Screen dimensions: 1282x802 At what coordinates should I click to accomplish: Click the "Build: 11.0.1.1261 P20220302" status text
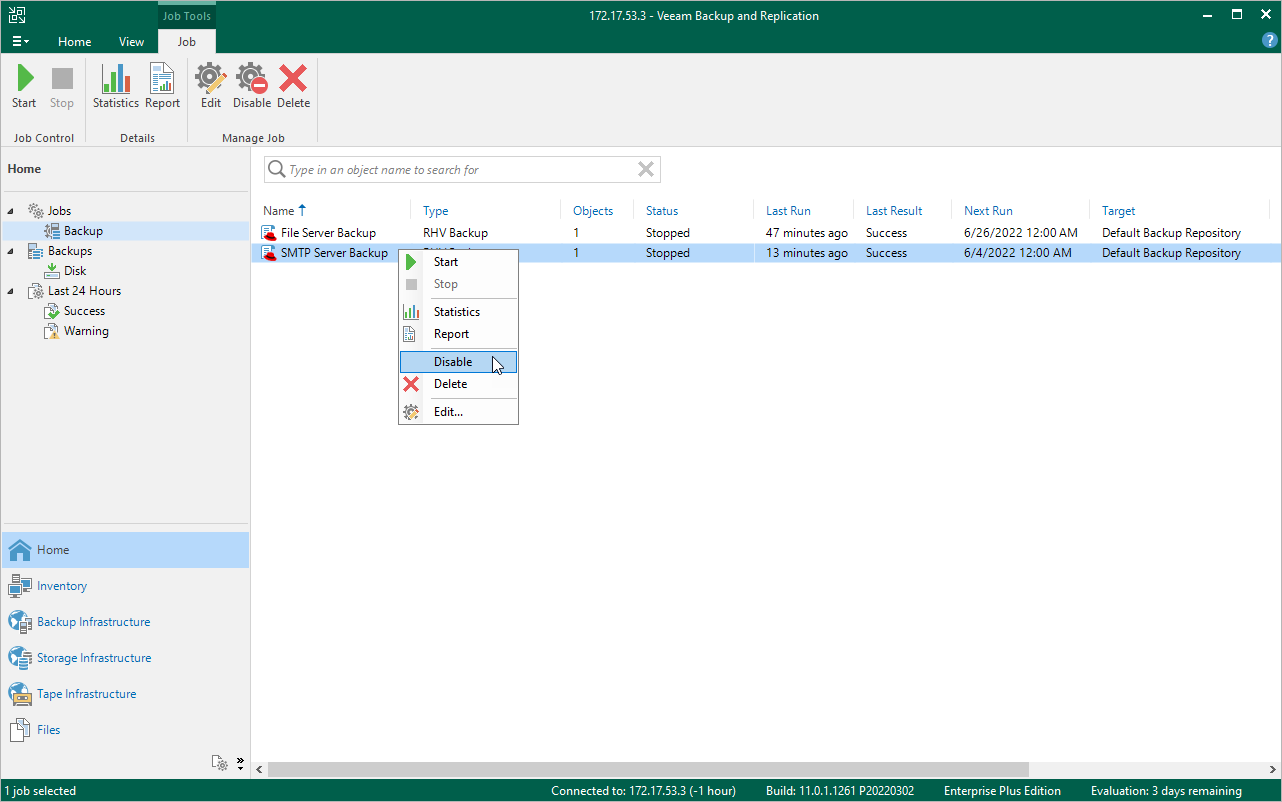click(x=840, y=791)
